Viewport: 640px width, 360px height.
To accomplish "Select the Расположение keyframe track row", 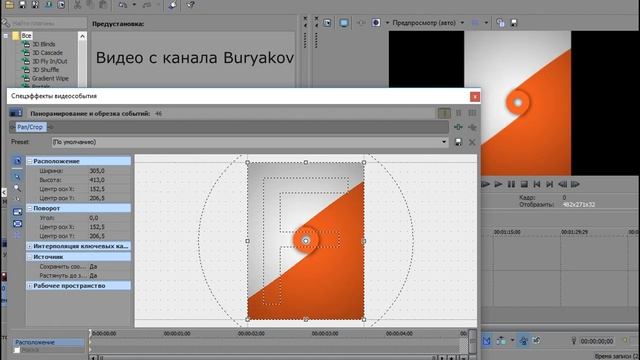I will pyautogui.click(x=48, y=342).
